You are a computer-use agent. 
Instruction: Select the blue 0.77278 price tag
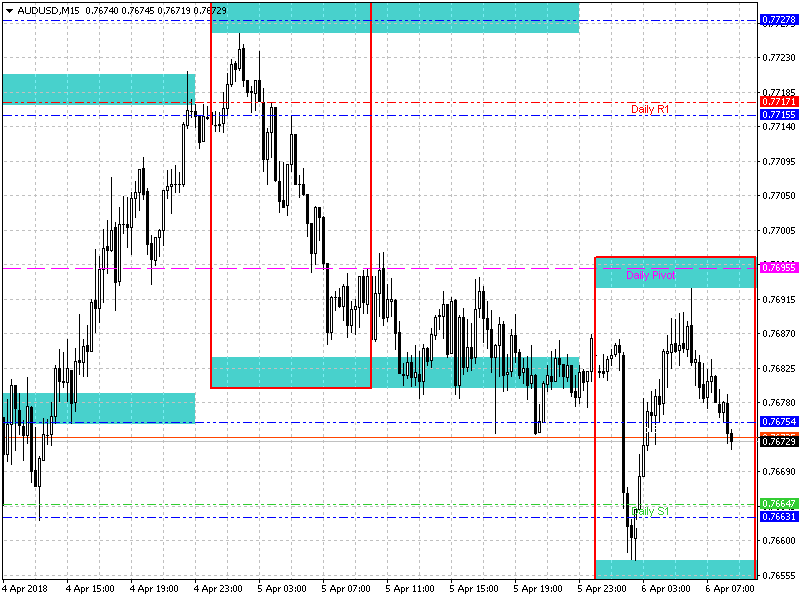(x=778, y=20)
